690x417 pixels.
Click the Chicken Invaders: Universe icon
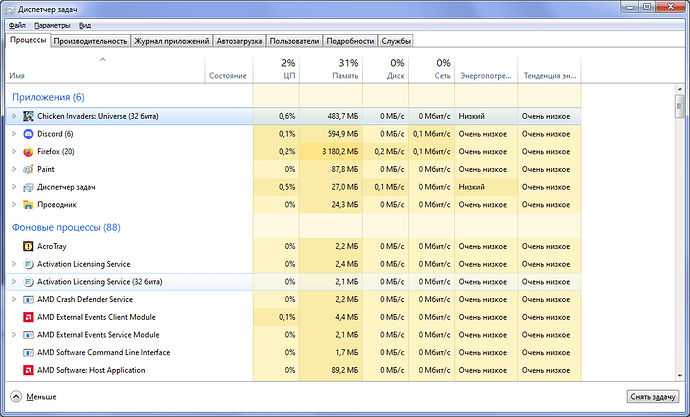28,116
